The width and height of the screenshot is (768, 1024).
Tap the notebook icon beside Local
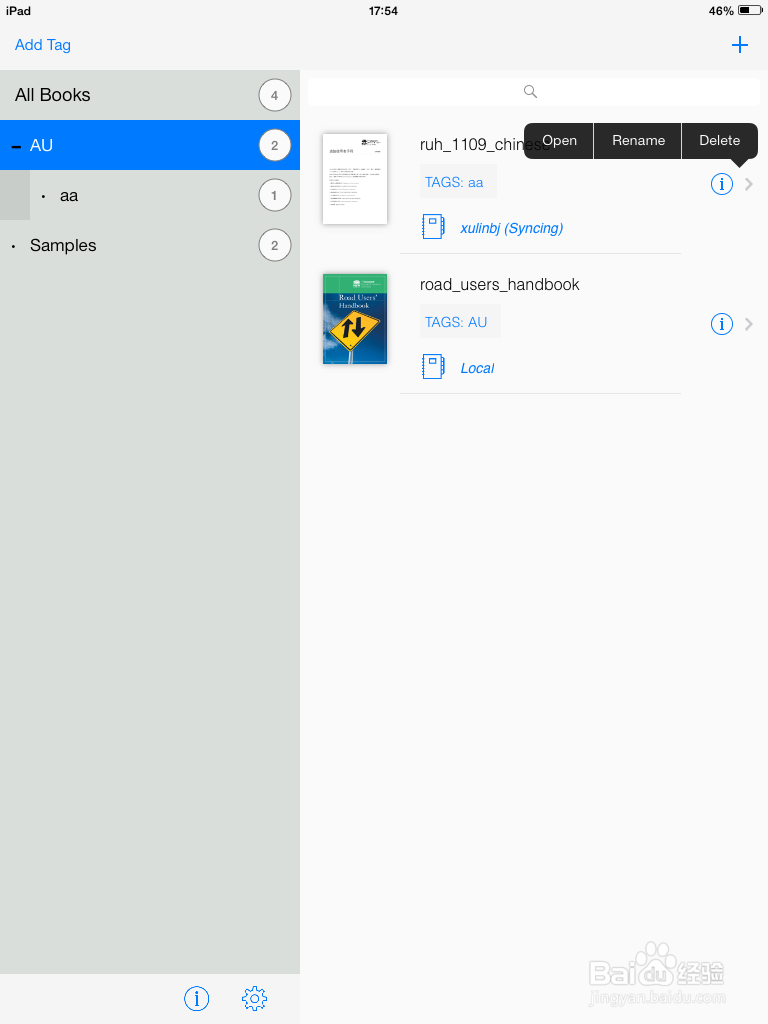click(x=433, y=366)
